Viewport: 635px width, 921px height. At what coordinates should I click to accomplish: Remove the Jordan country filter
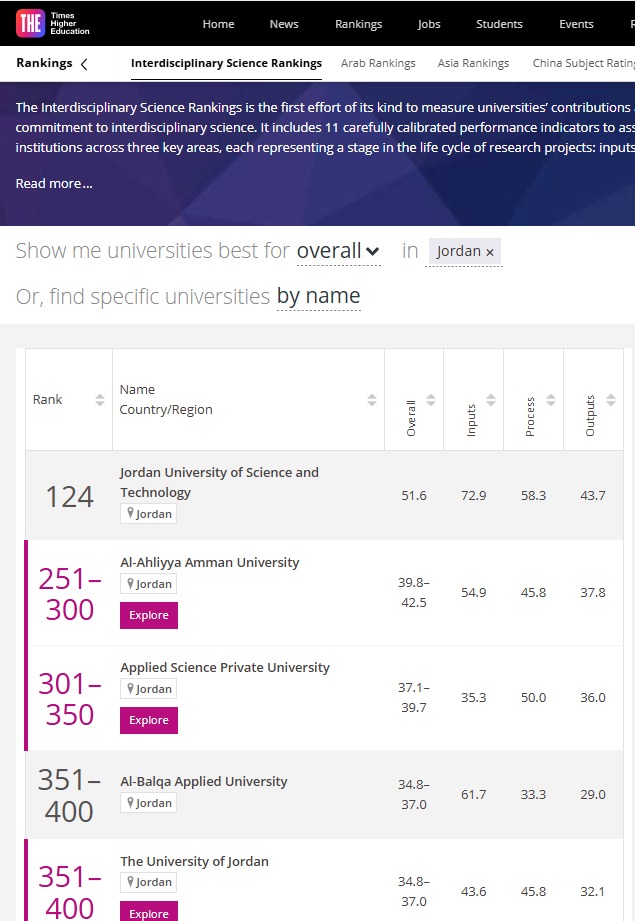point(490,252)
